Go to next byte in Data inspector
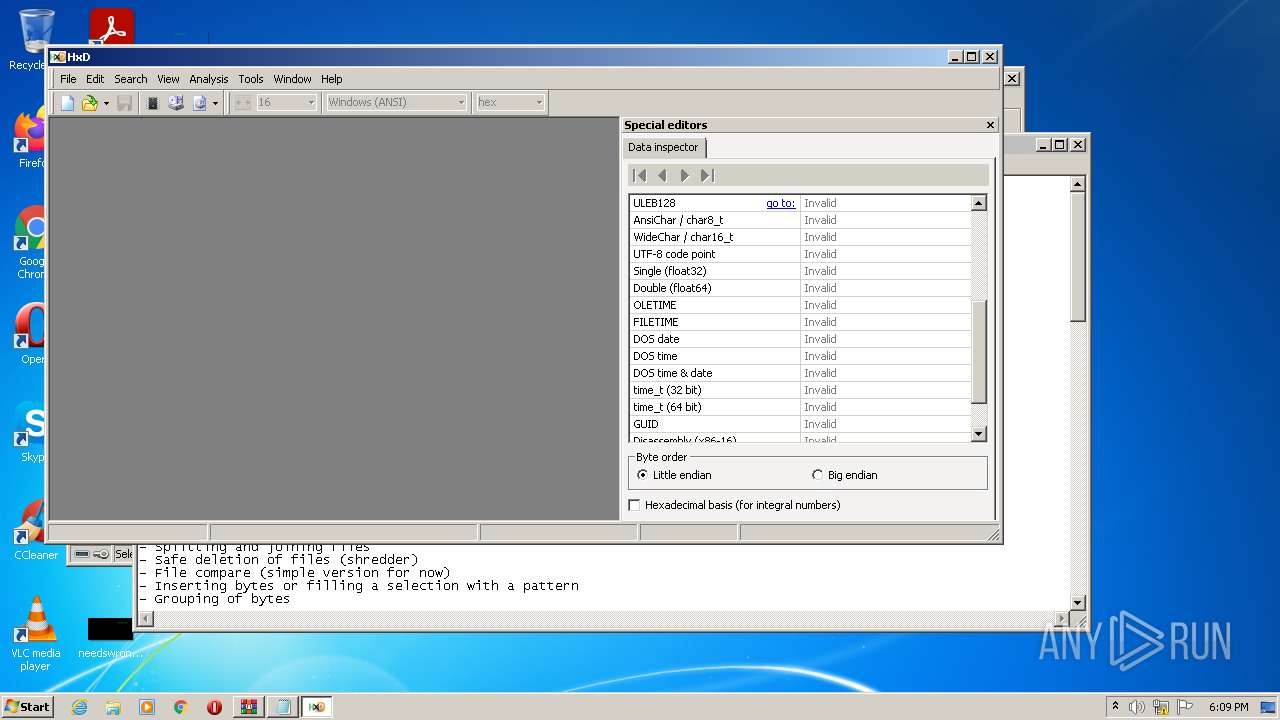Viewport: 1280px width, 720px height. pos(685,176)
